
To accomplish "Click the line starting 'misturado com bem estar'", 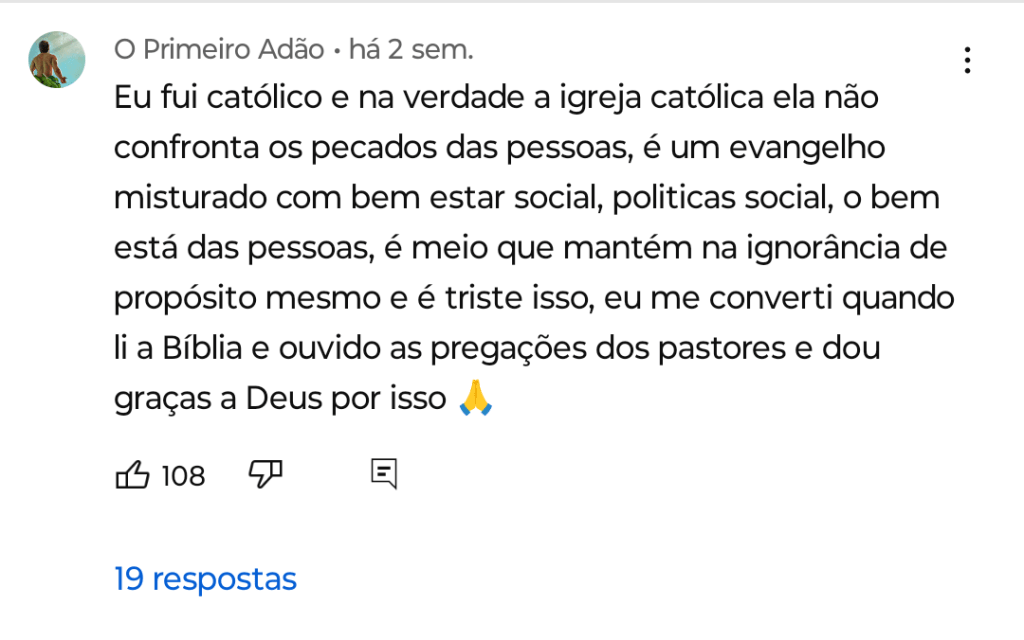I will pos(525,198).
